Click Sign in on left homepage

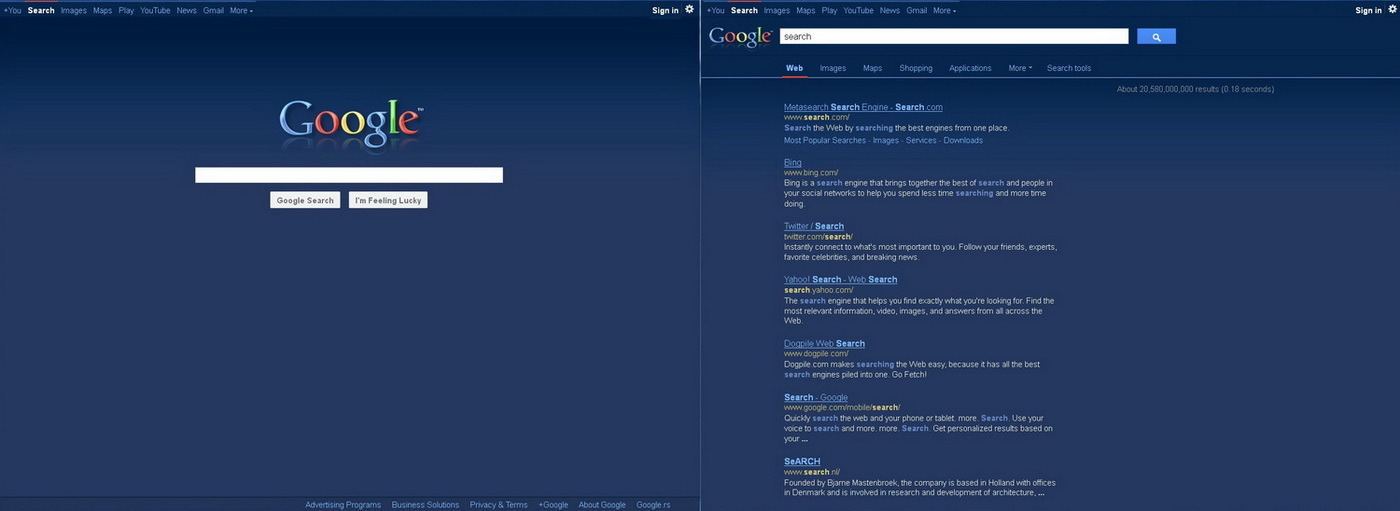(665, 10)
